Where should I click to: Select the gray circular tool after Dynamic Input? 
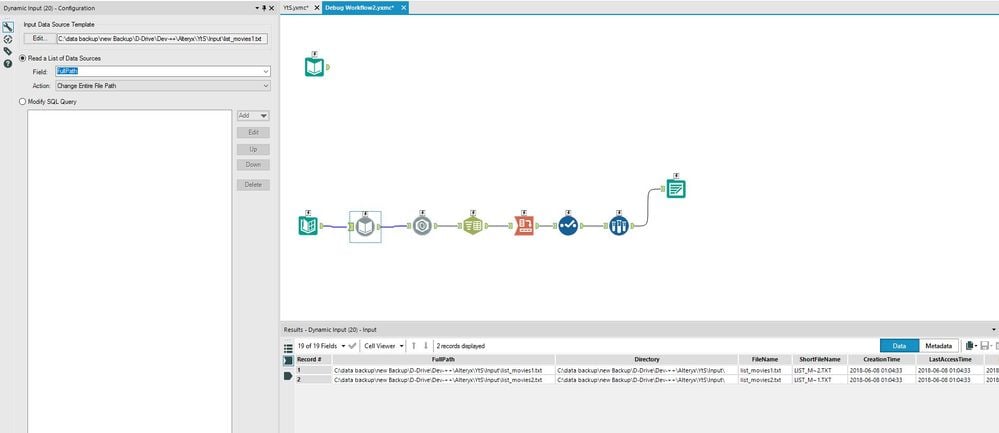[422, 225]
